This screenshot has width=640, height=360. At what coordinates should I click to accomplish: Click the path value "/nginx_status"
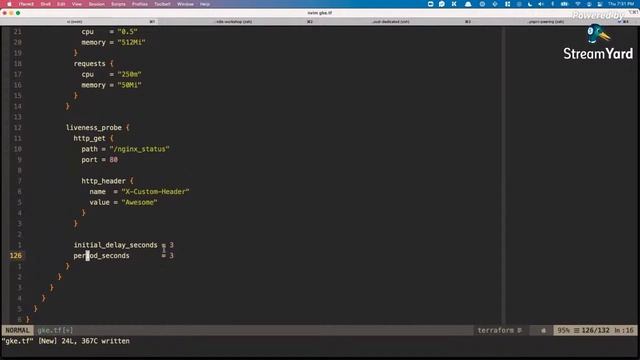pos(139,149)
